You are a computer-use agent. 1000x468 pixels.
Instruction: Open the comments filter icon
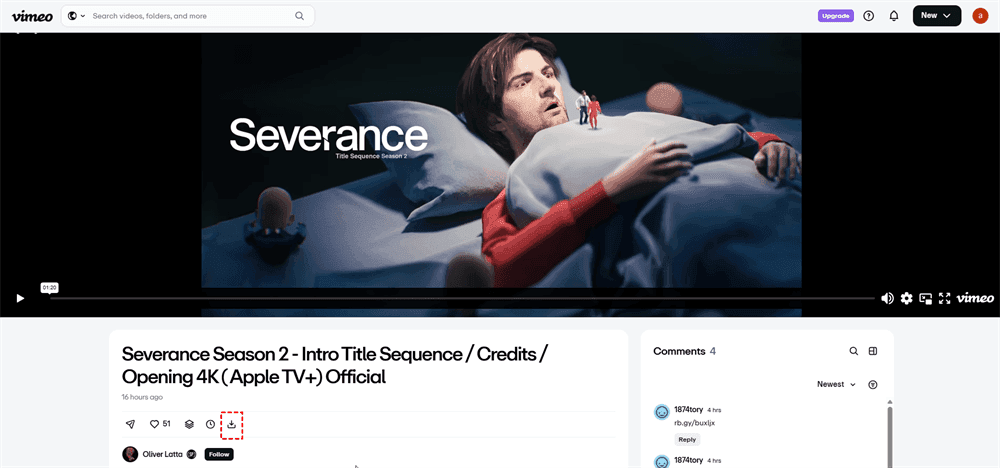point(873,384)
